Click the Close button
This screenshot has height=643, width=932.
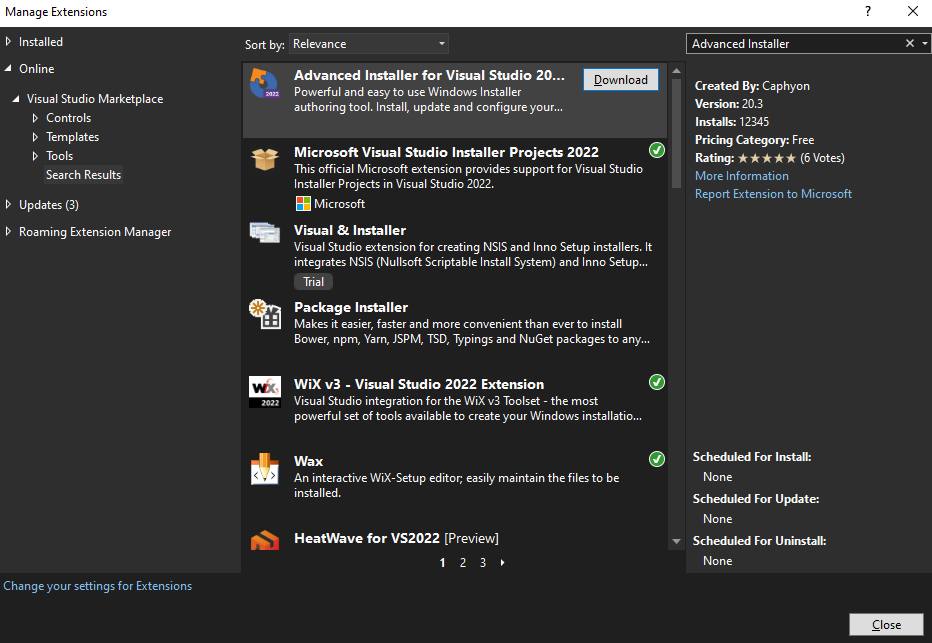[886, 625]
